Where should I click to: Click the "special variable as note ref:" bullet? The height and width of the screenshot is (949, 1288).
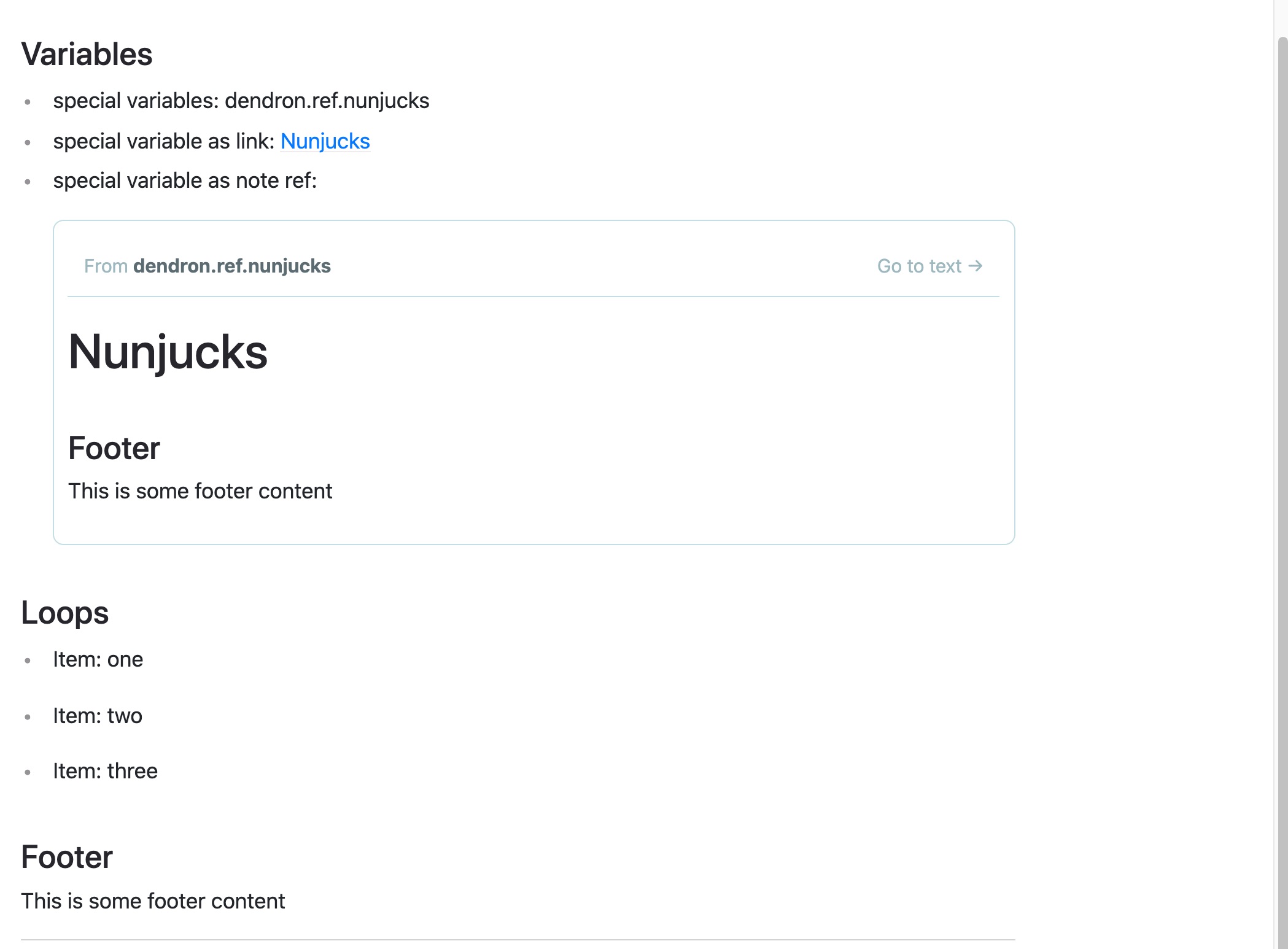pyautogui.click(x=185, y=180)
